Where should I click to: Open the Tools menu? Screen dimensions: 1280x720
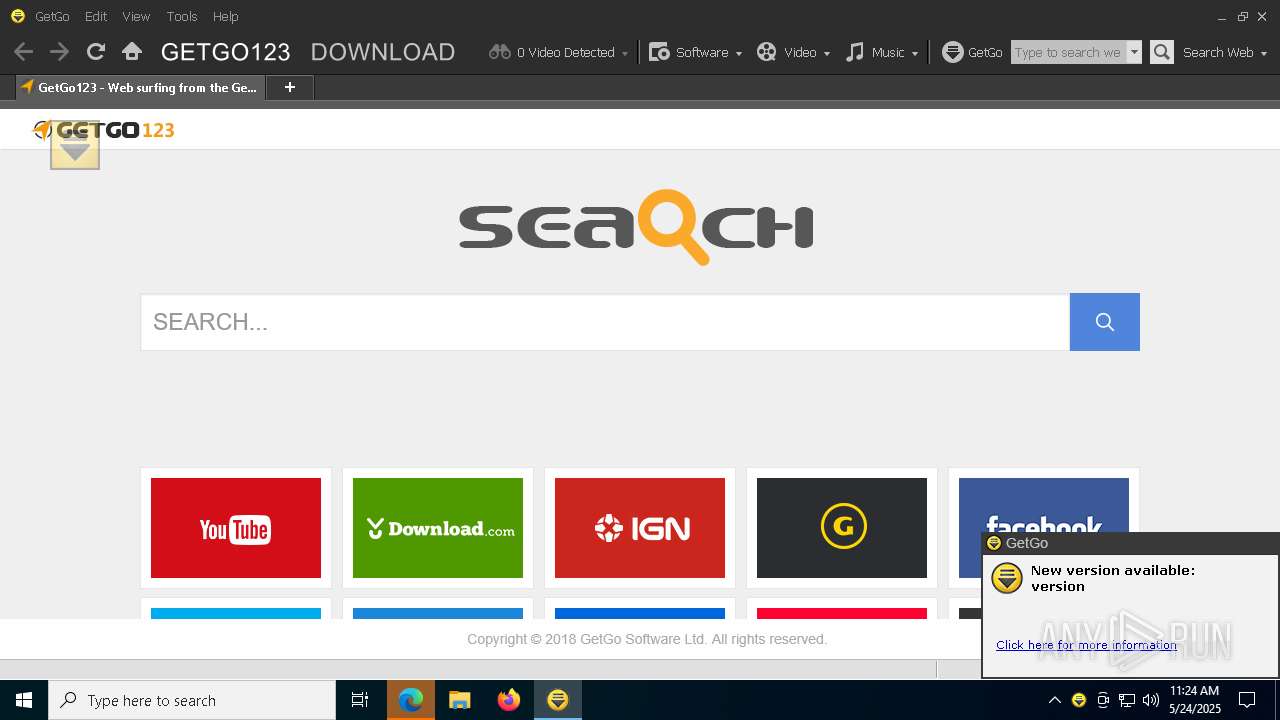[182, 16]
